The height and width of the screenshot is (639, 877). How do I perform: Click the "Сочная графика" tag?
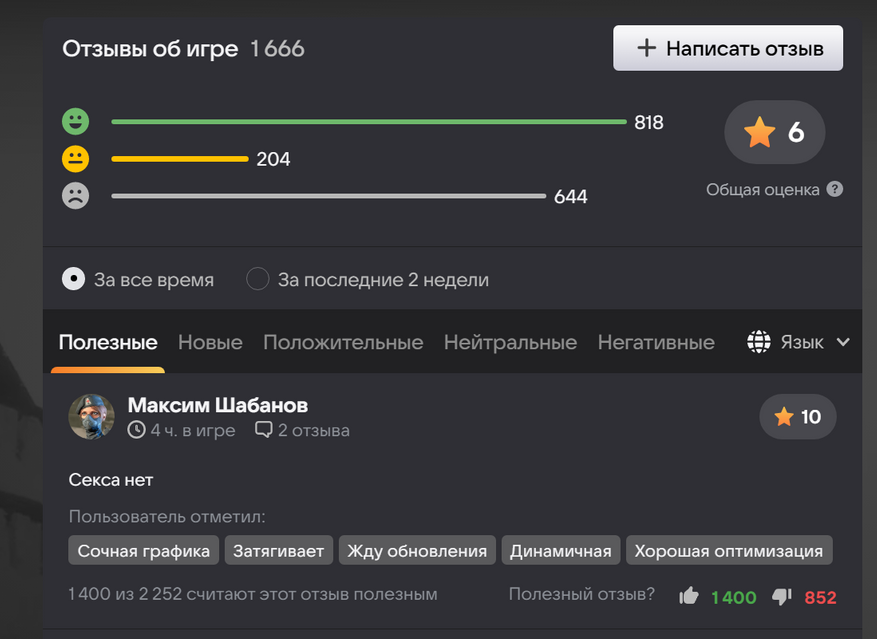pos(144,551)
